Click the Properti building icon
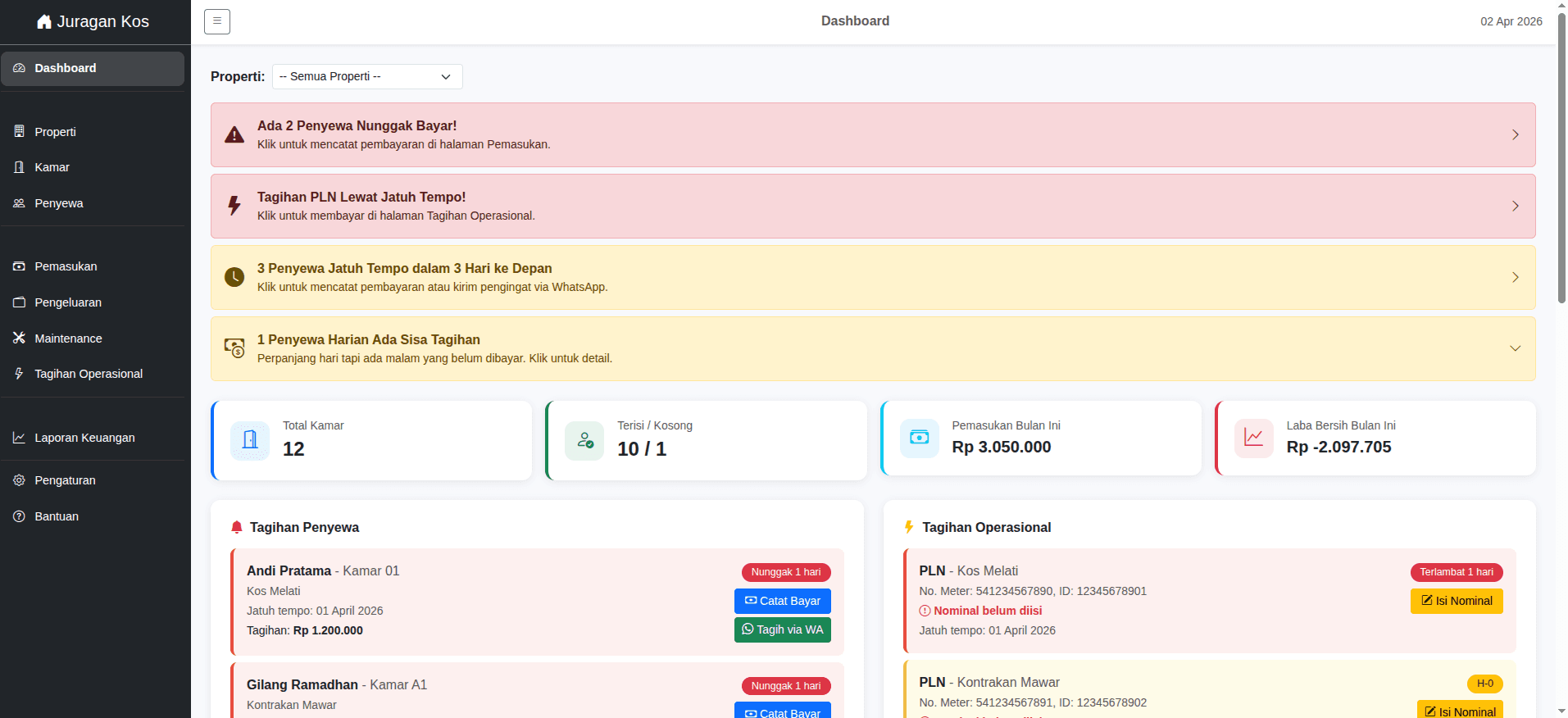Viewport: 1568px width, 718px height. [19, 132]
